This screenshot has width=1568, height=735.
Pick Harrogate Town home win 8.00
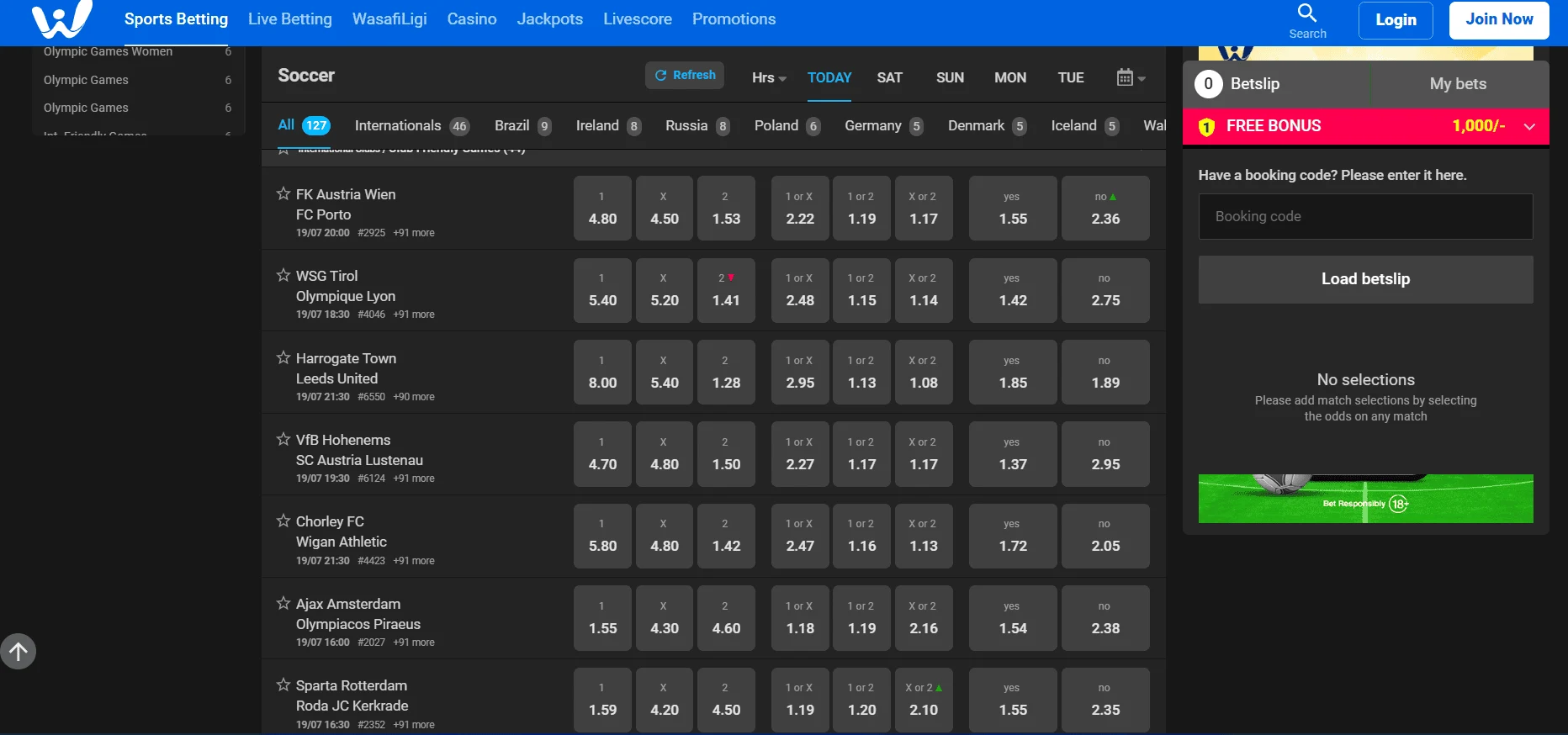[602, 372]
